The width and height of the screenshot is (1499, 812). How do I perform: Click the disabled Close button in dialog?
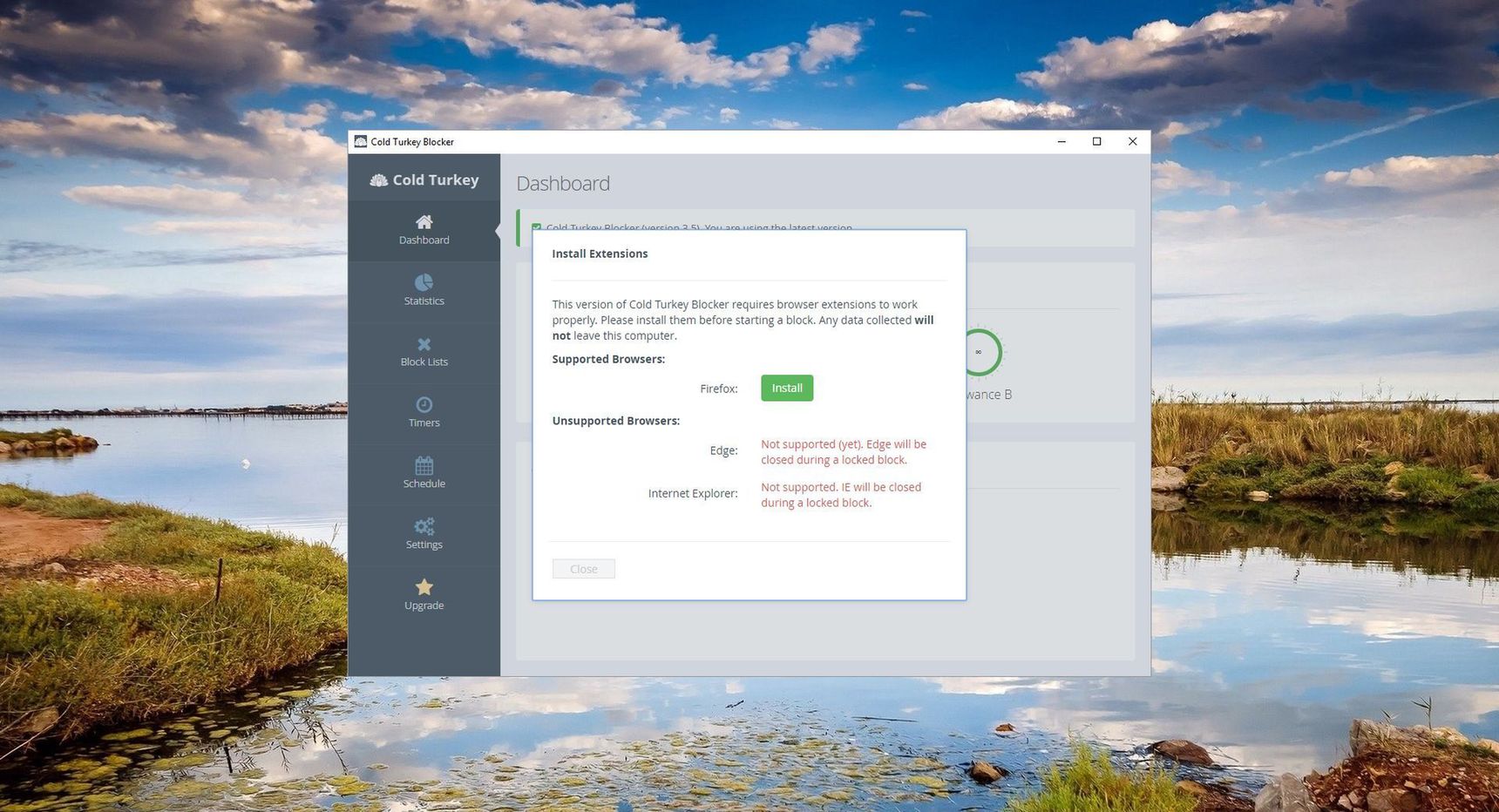[584, 569]
